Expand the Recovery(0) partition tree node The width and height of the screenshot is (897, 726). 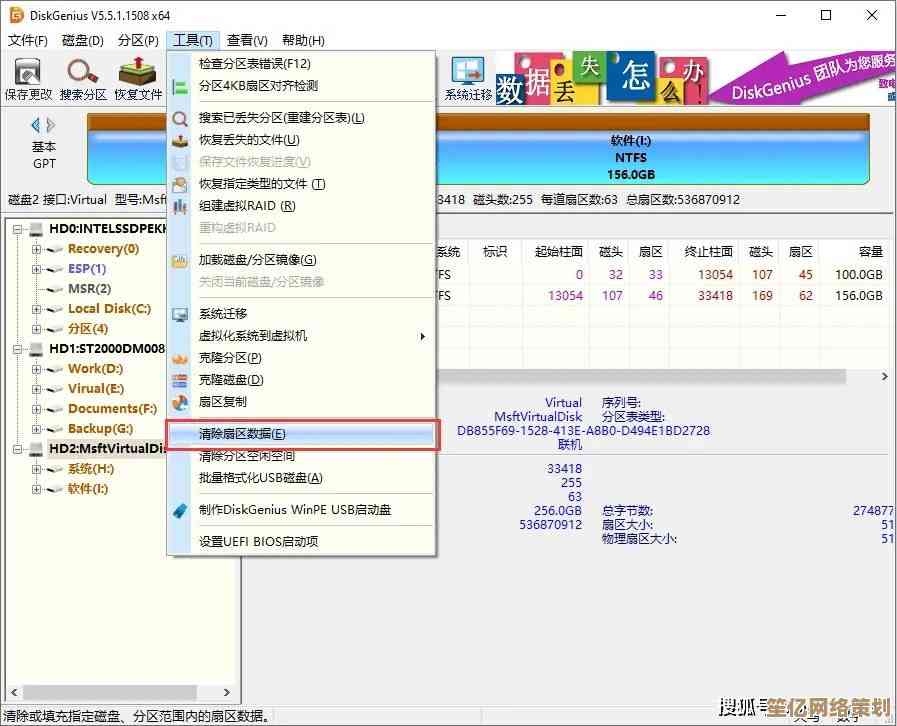37,249
